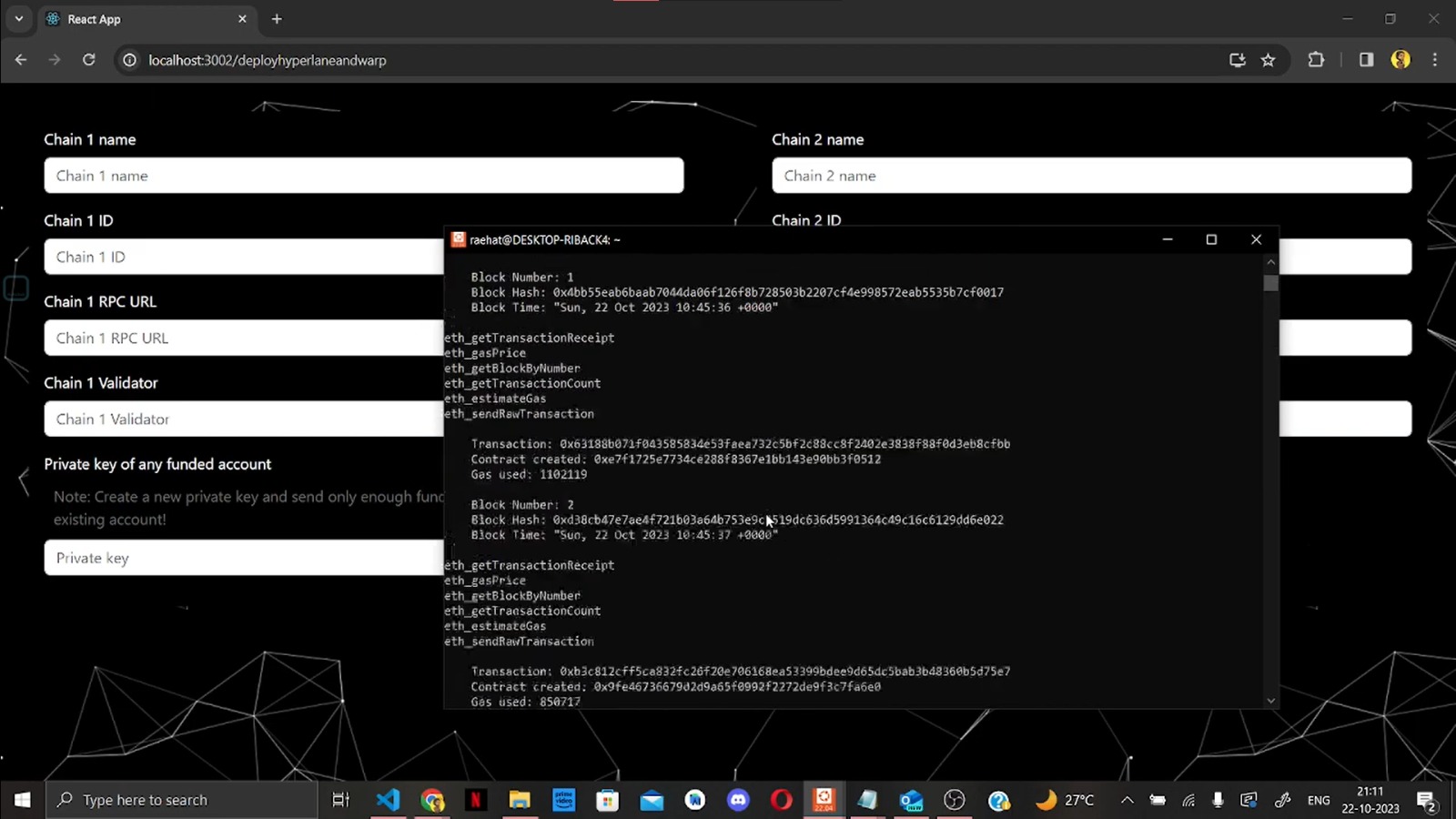The width and height of the screenshot is (1456, 819).
Task: Maximize the terminal window
Action: coord(1211,239)
